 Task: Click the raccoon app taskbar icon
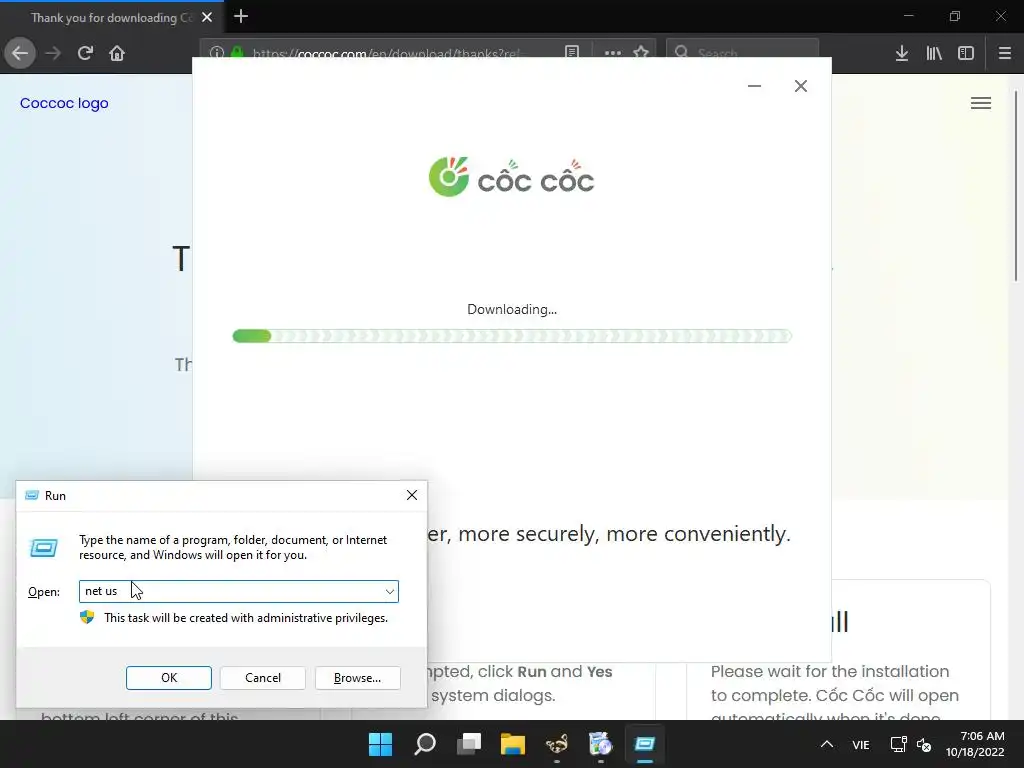(556, 744)
